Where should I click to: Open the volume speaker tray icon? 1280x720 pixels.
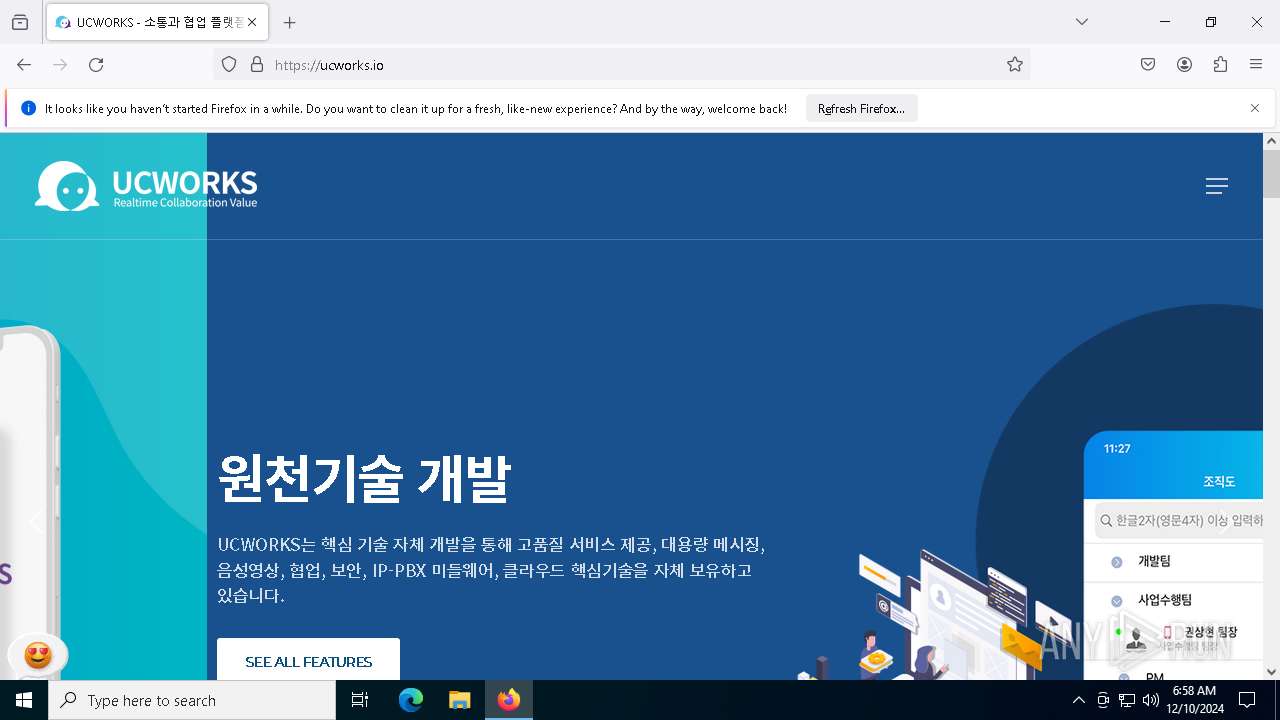click(1151, 700)
